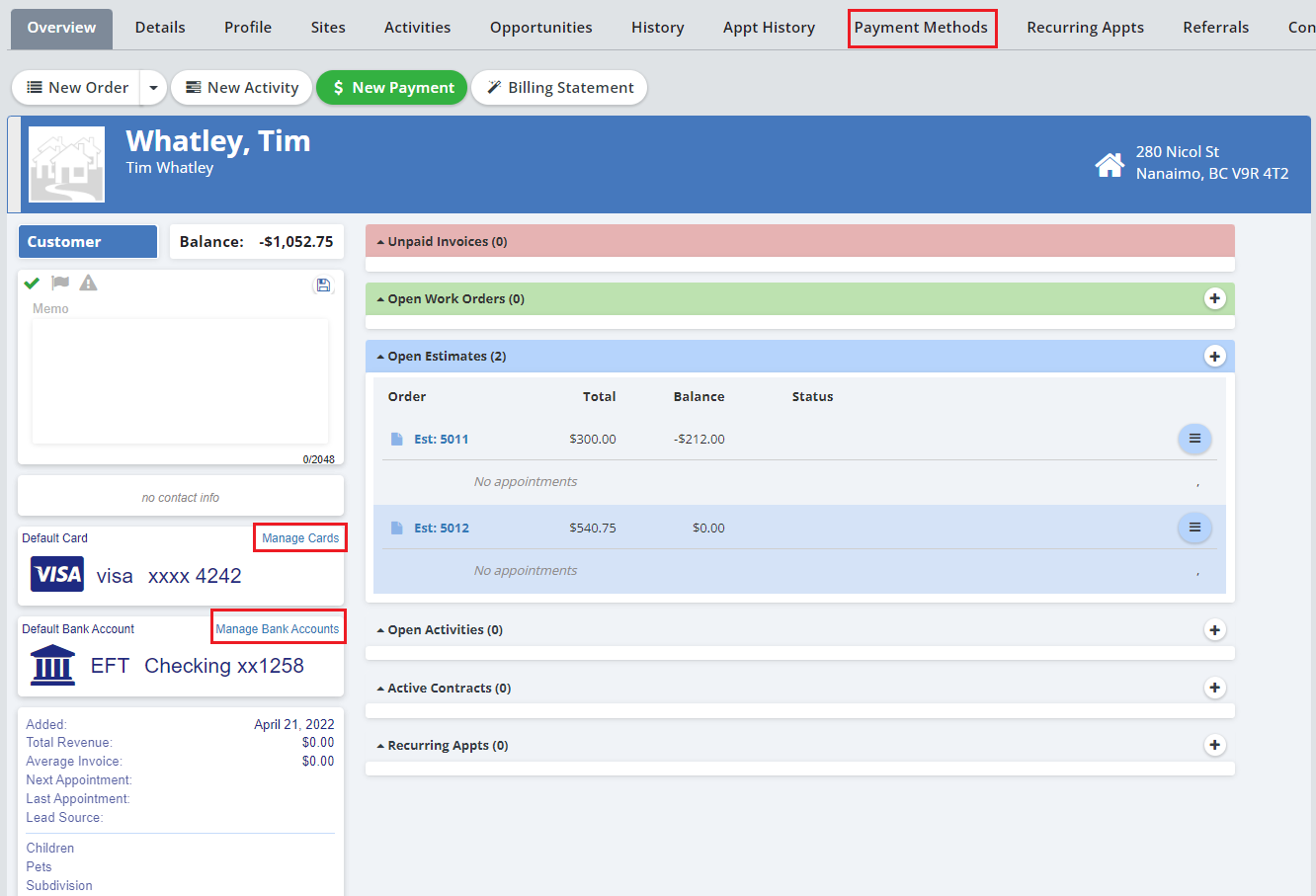Image resolution: width=1316 pixels, height=896 pixels.
Task: Open hamburger menu for Est: 5012
Action: pyautogui.click(x=1194, y=528)
